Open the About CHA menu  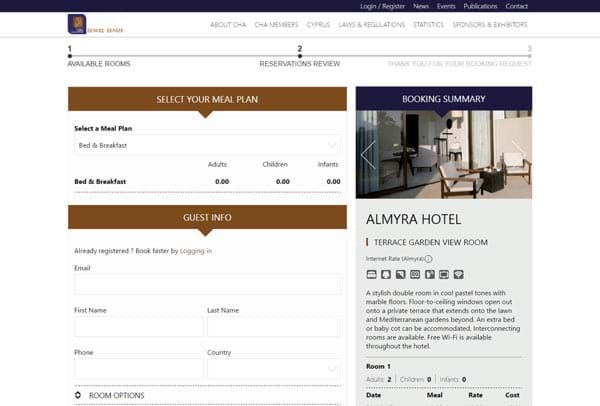click(228, 25)
